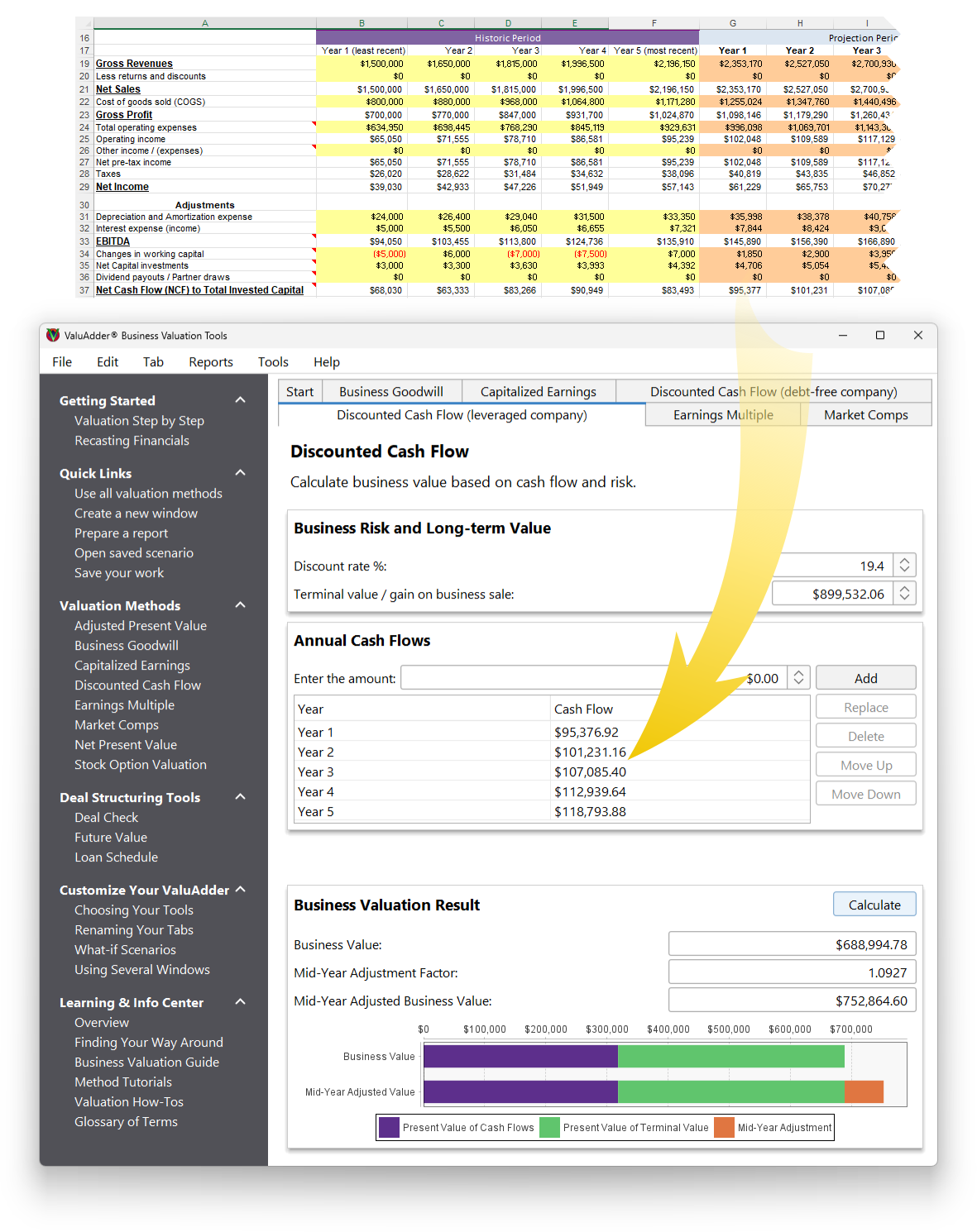Click the Replace button
The height and width of the screenshot is (1232, 977).
click(x=866, y=708)
